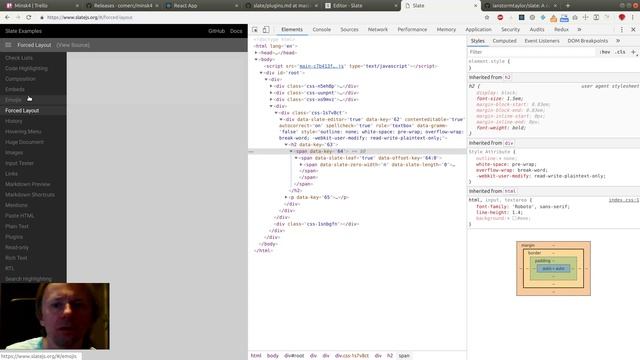Viewport: 640px width, 360px height.
Task: Click the browser back arrow
Action: 7,18
